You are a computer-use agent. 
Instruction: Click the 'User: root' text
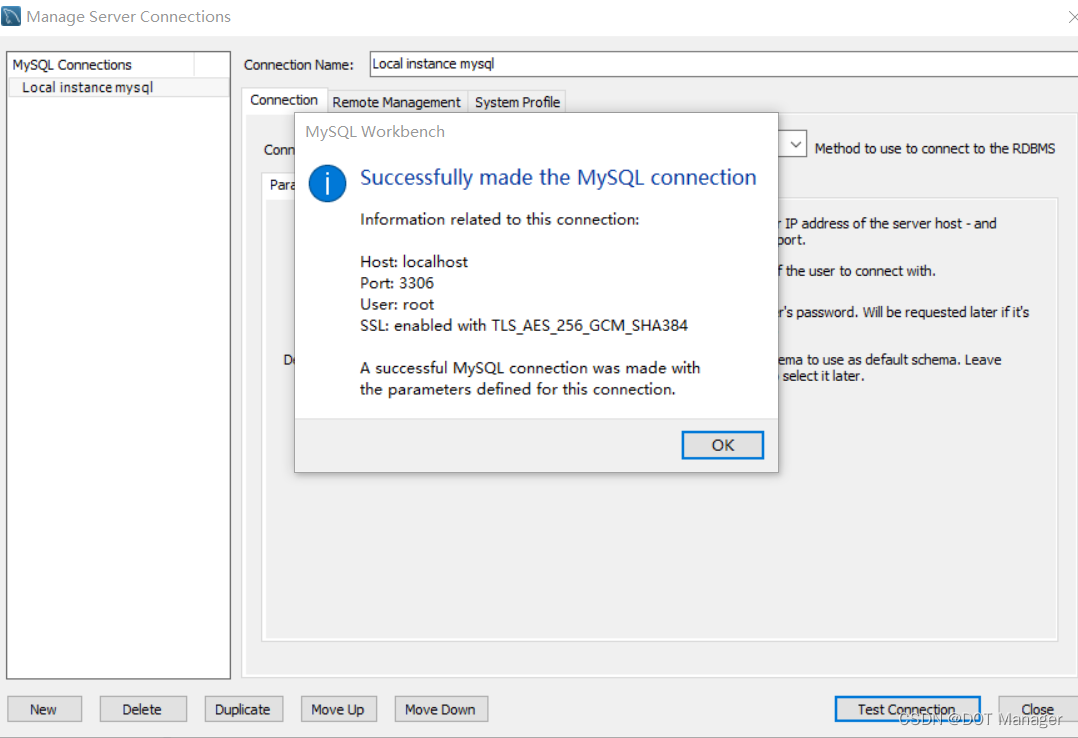tap(397, 305)
